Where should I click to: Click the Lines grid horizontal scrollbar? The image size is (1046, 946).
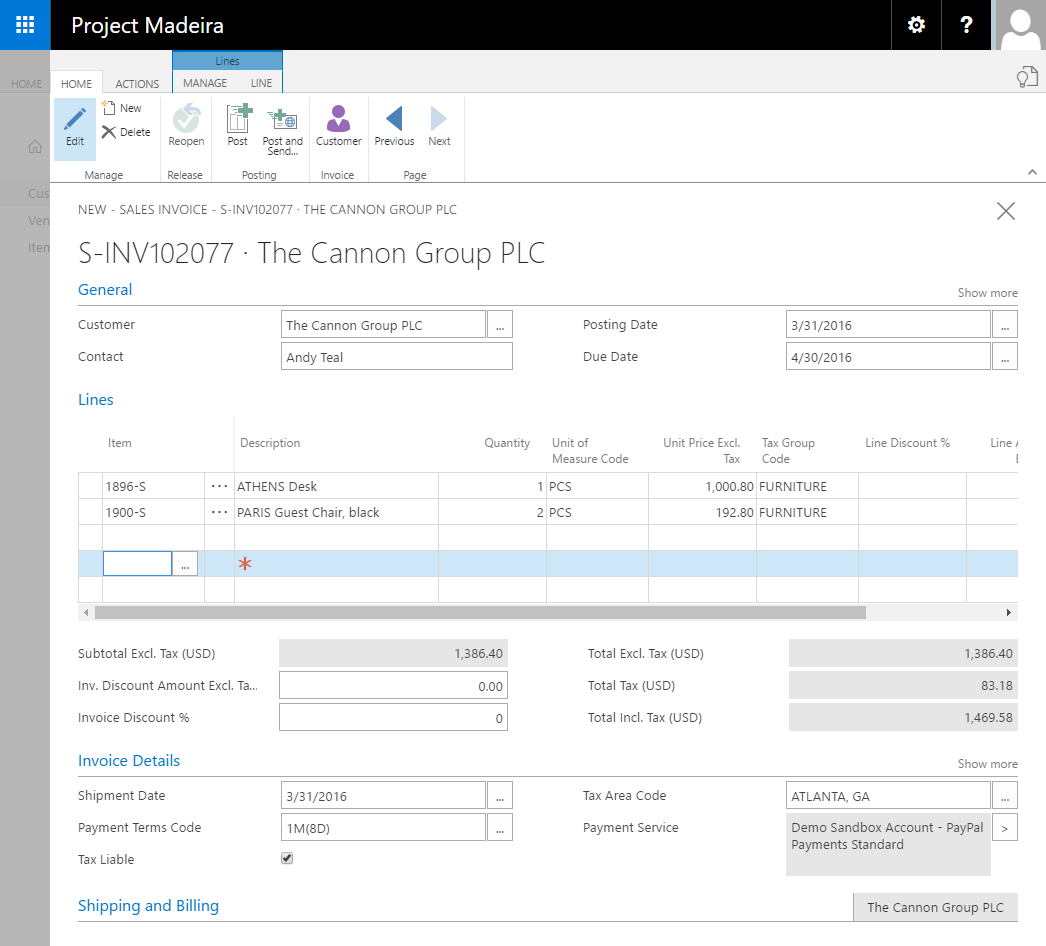(x=480, y=612)
